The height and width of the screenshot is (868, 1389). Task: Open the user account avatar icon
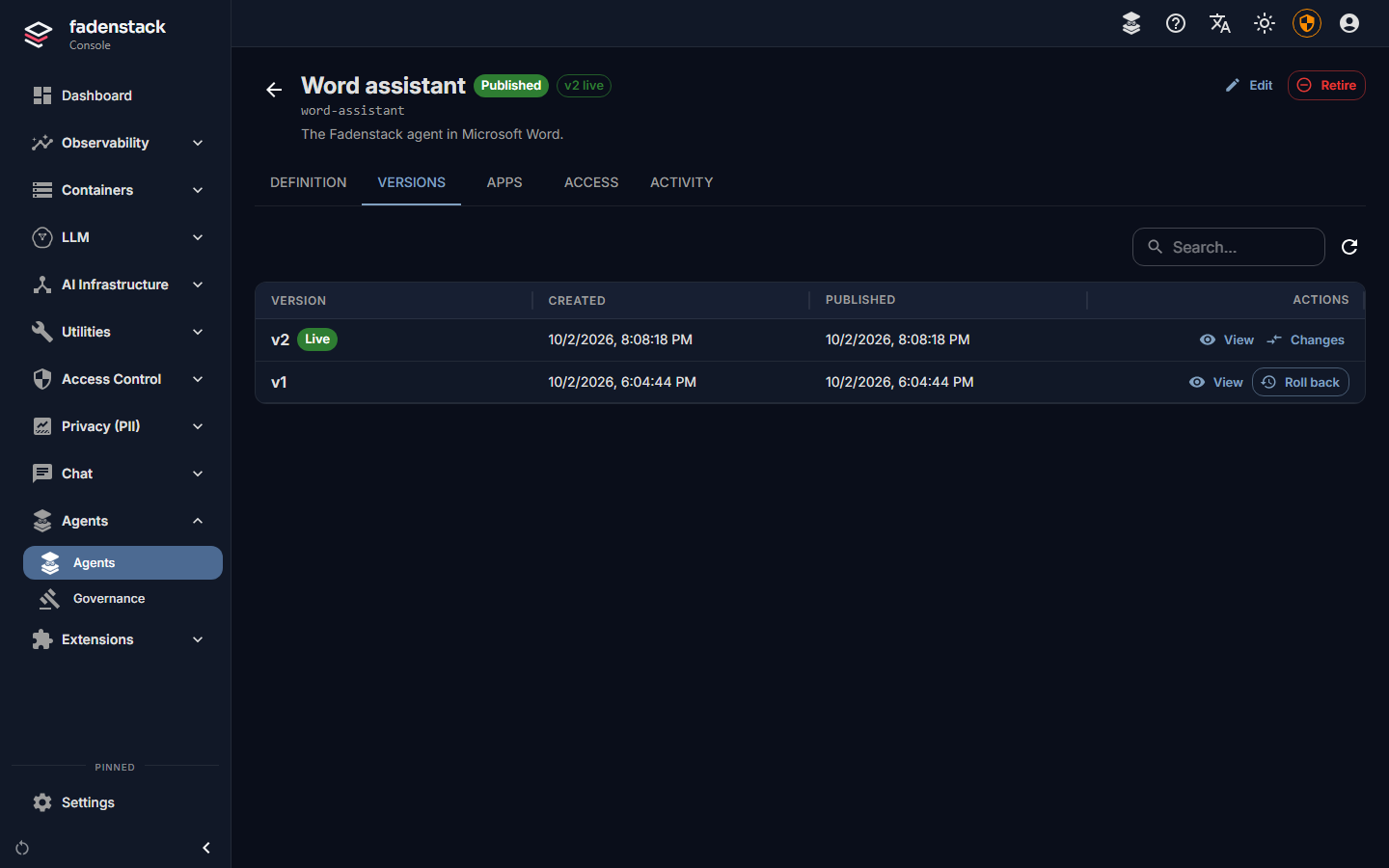[1349, 23]
